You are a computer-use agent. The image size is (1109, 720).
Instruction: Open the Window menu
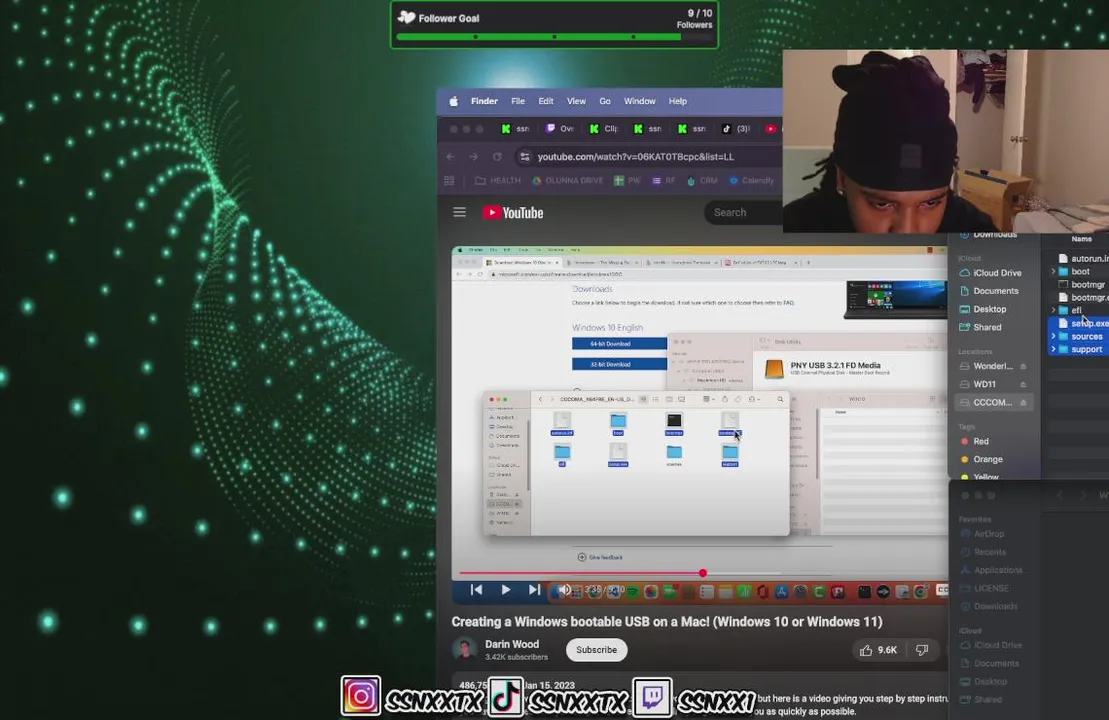pos(639,101)
